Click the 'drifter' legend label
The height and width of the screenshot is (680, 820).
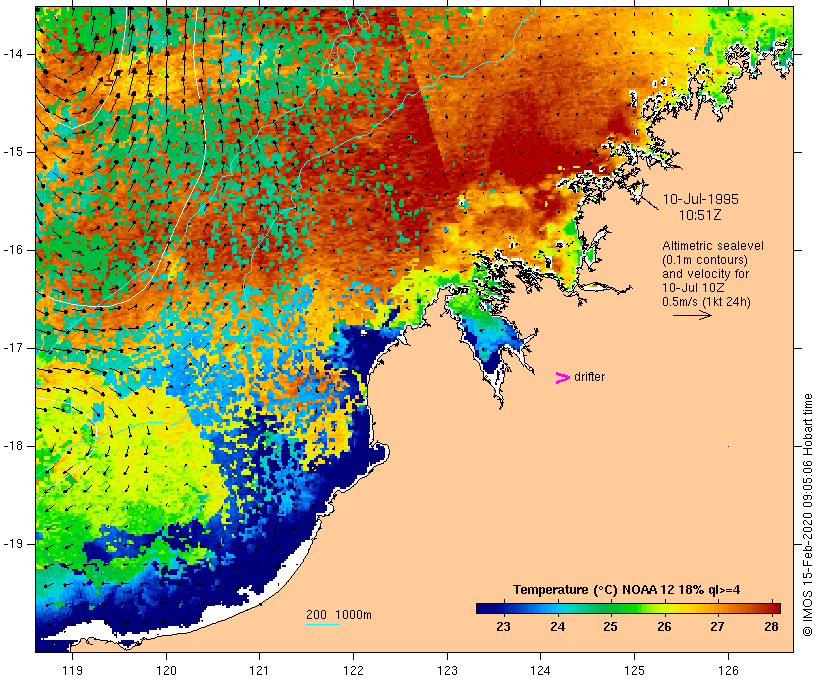(x=589, y=377)
